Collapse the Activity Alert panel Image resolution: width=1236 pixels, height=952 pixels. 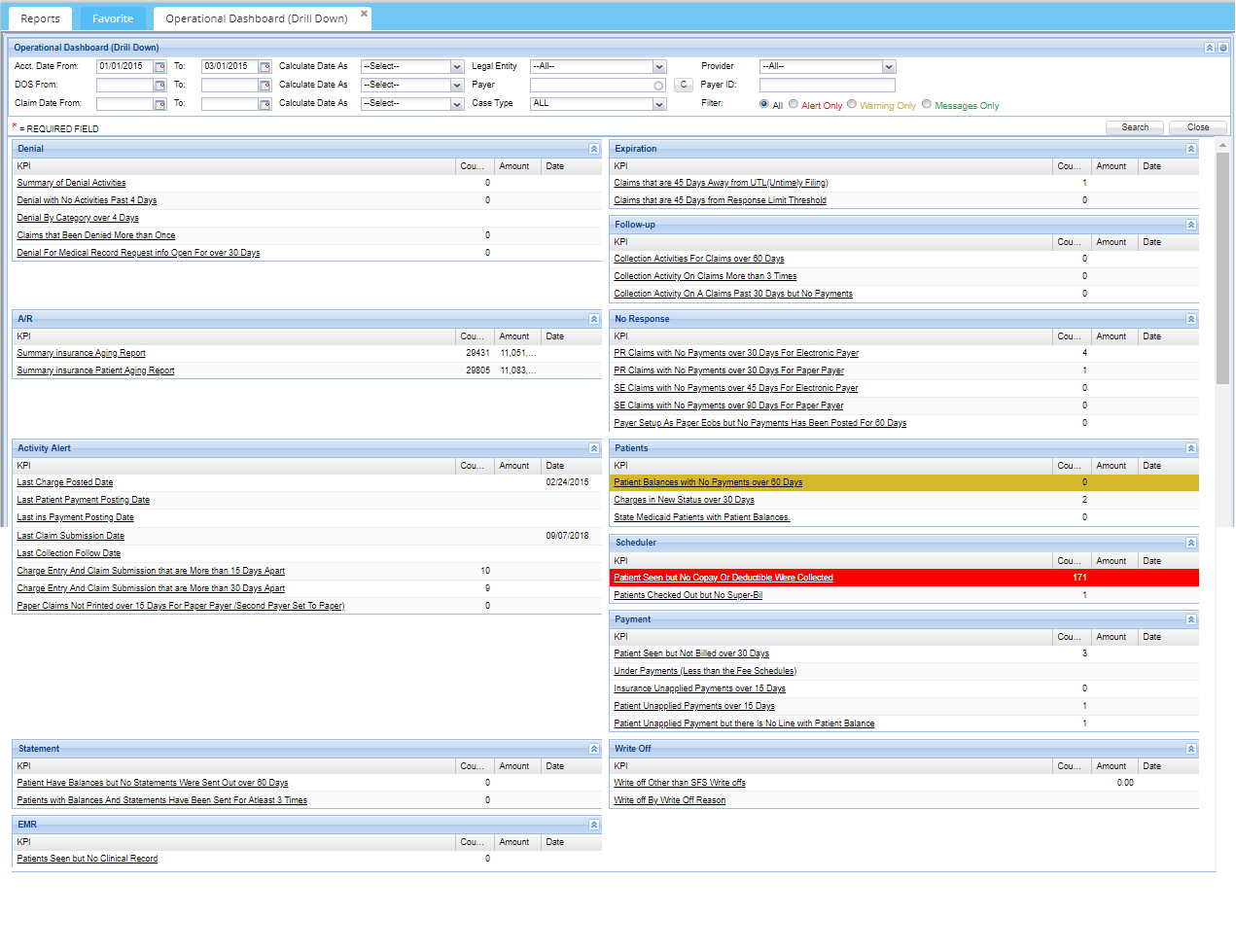pos(594,448)
